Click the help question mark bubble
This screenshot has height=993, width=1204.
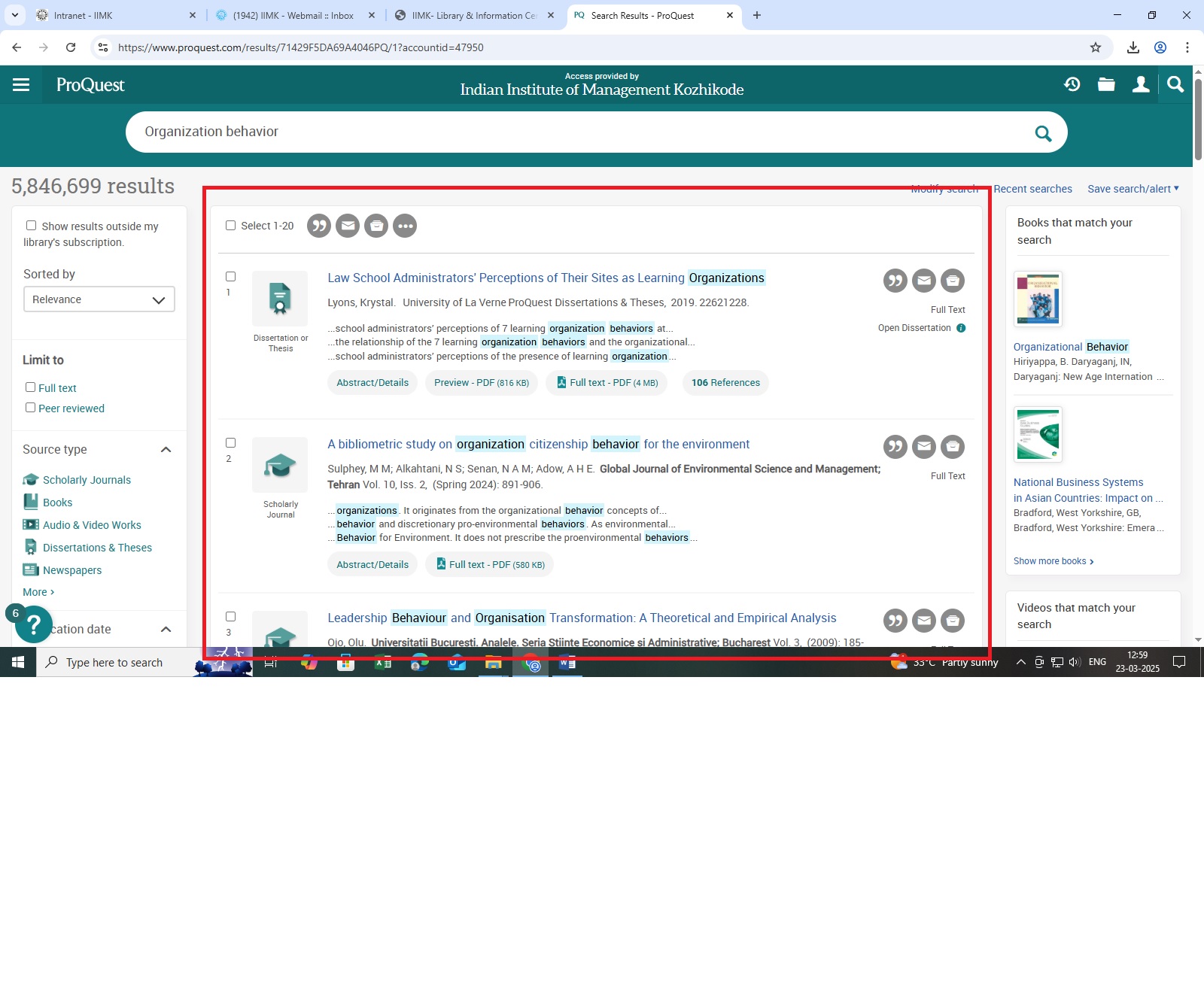point(33,625)
